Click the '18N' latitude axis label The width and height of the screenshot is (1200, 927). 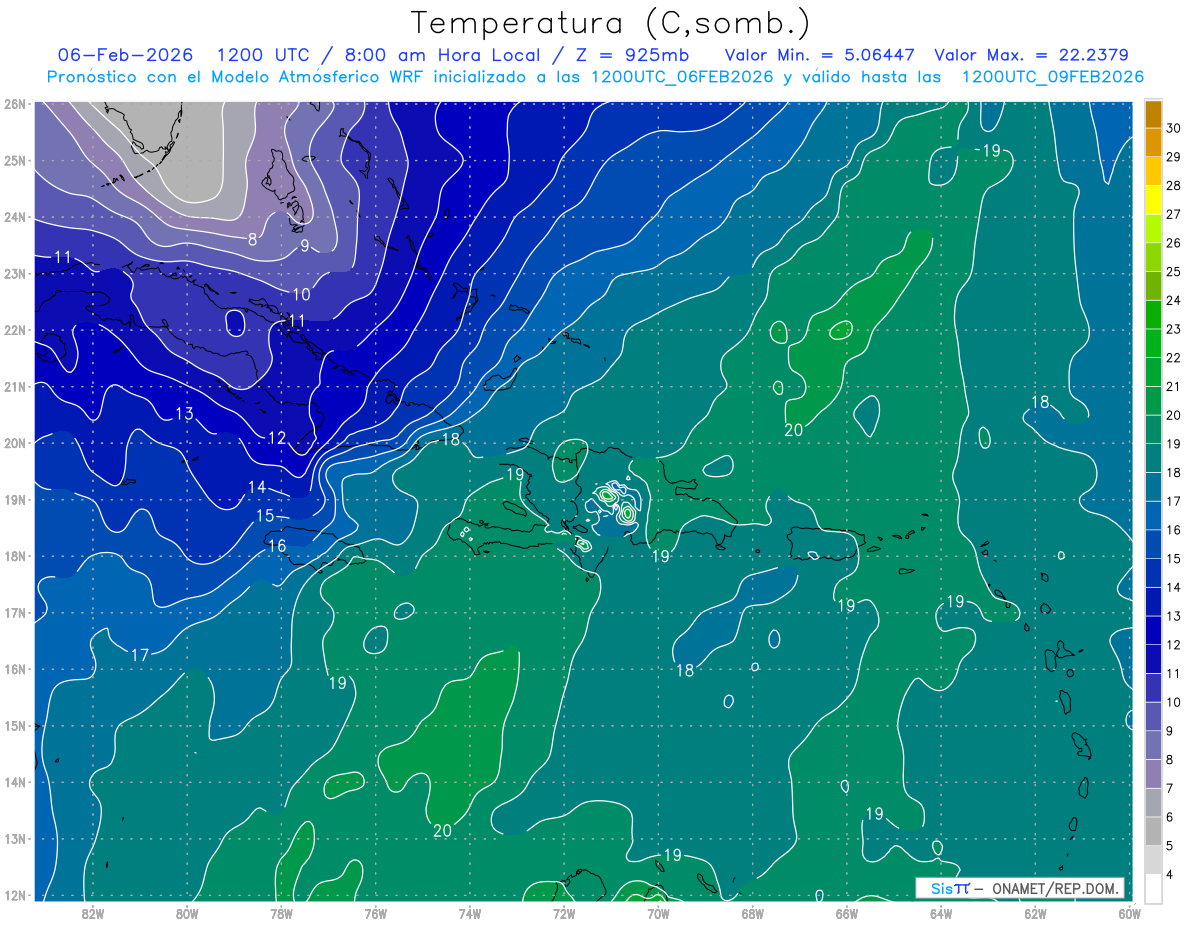(15, 556)
